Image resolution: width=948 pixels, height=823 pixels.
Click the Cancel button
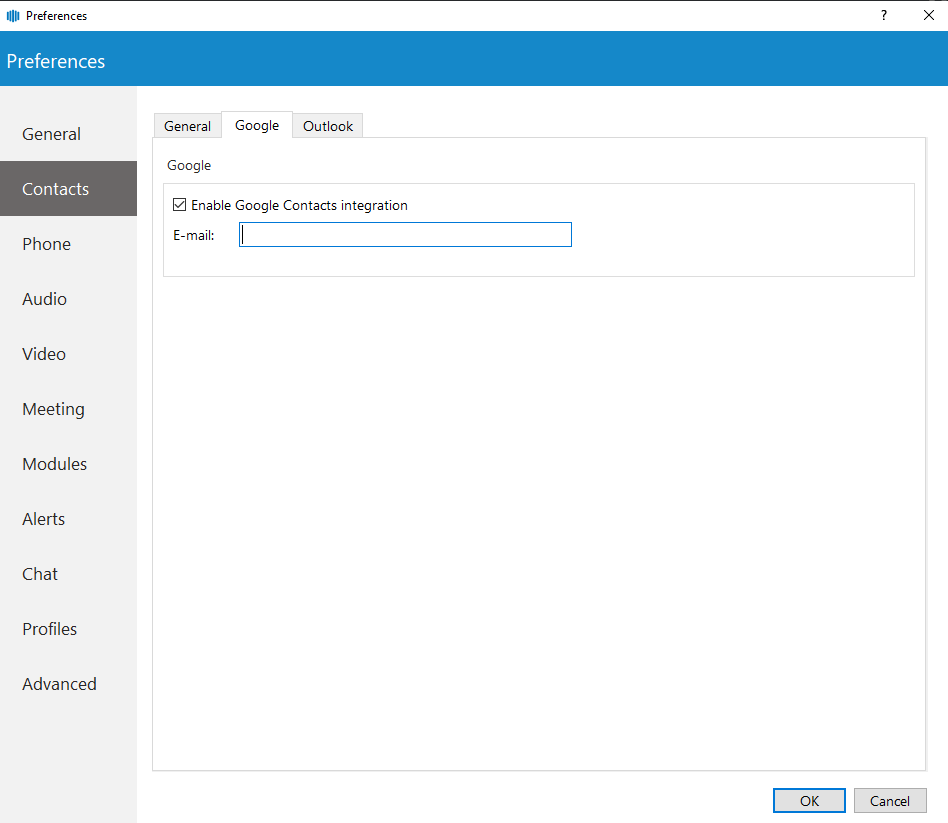click(889, 801)
